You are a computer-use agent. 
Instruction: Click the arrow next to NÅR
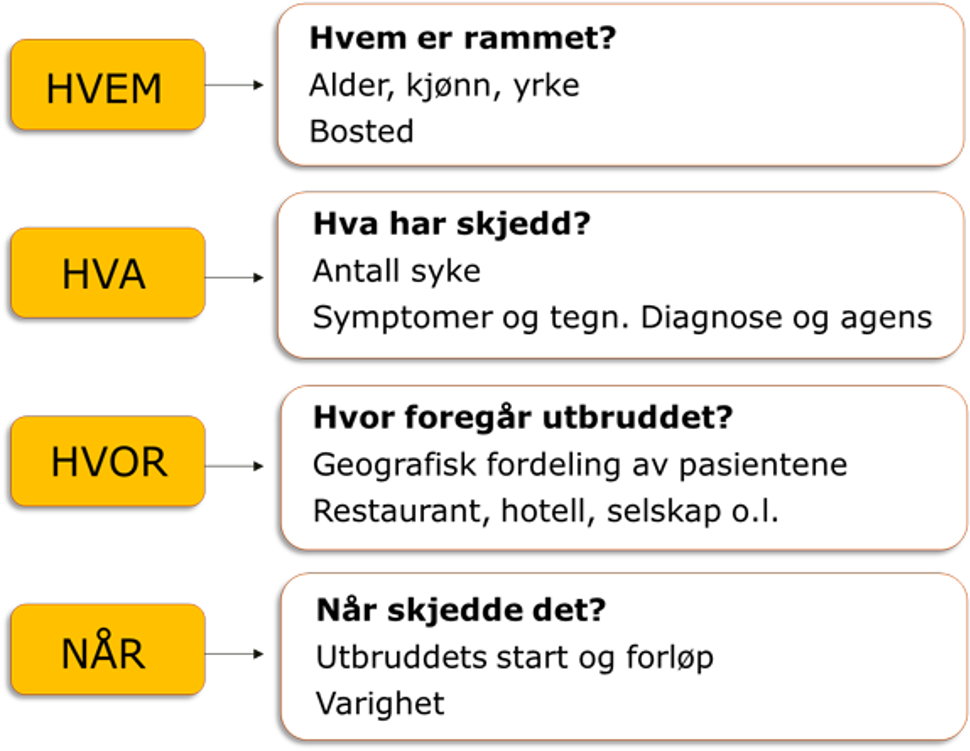pos(236,656)
